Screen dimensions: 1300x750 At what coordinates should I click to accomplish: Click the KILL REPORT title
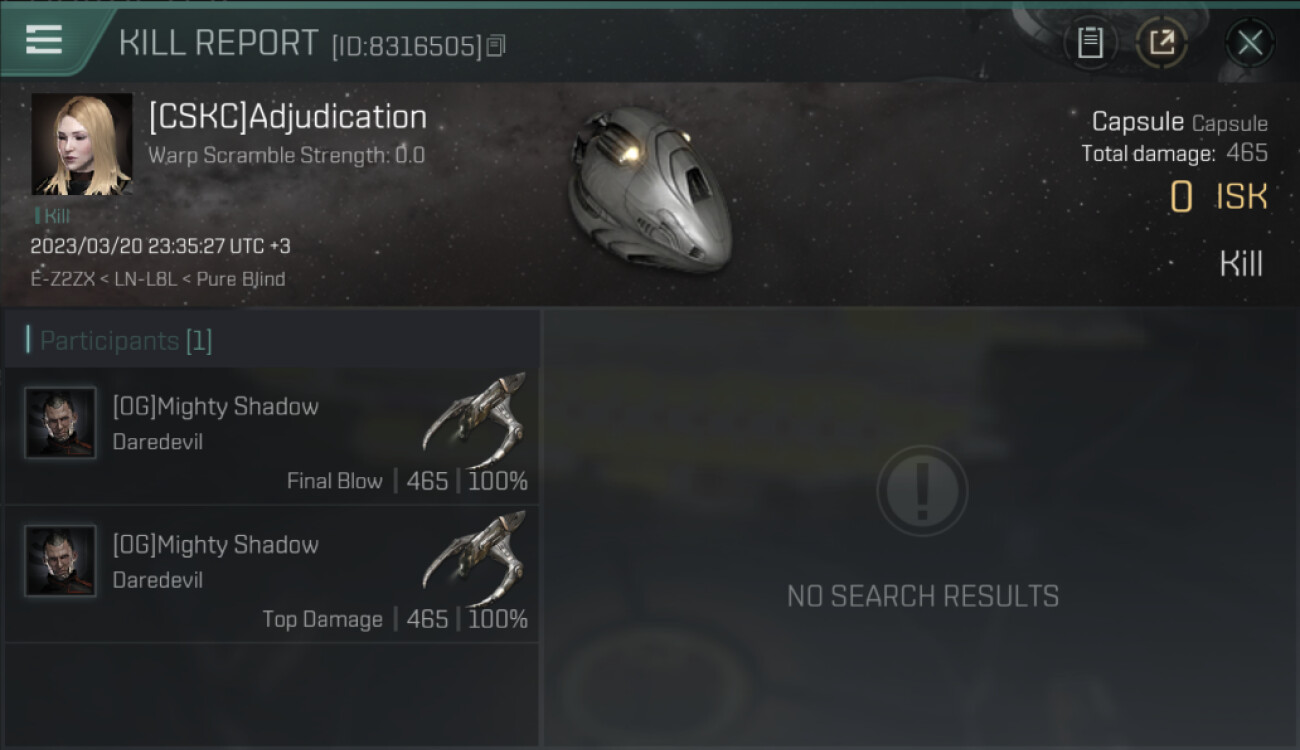coord(218,43)
